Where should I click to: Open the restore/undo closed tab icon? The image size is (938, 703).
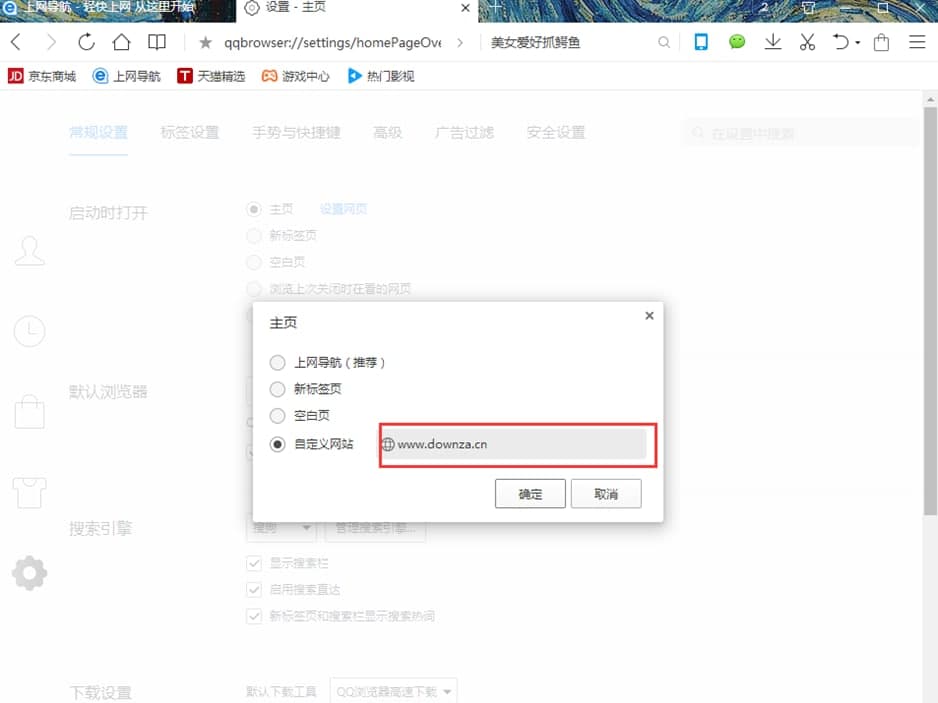coord(842,42)
